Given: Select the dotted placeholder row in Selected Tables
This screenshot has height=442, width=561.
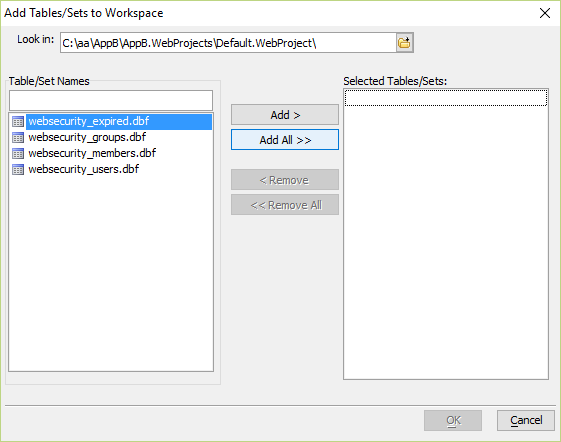Looking at the screenshot, I should (446, 98).
